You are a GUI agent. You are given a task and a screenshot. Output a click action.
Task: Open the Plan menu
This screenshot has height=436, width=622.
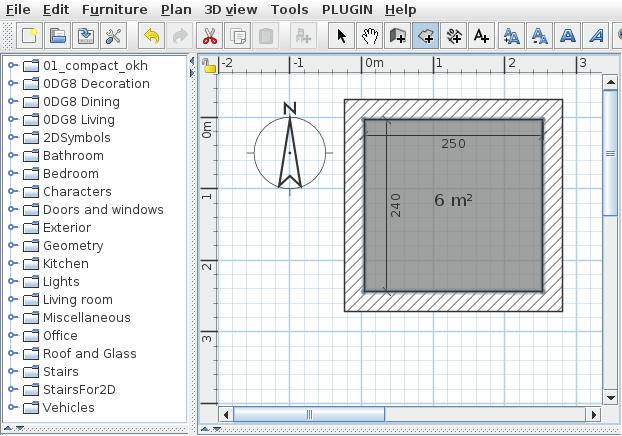176,10
